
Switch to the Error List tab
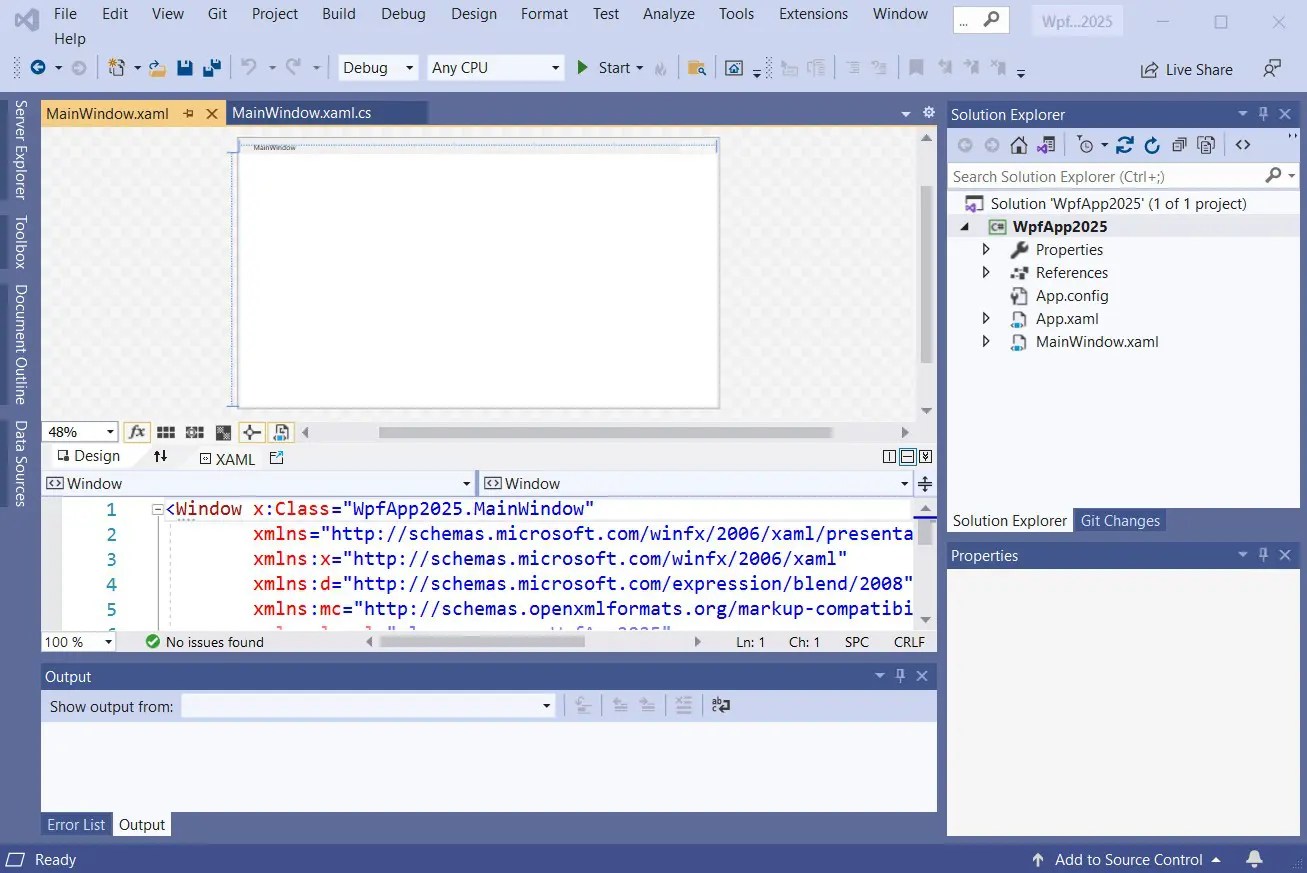(76, 825)
